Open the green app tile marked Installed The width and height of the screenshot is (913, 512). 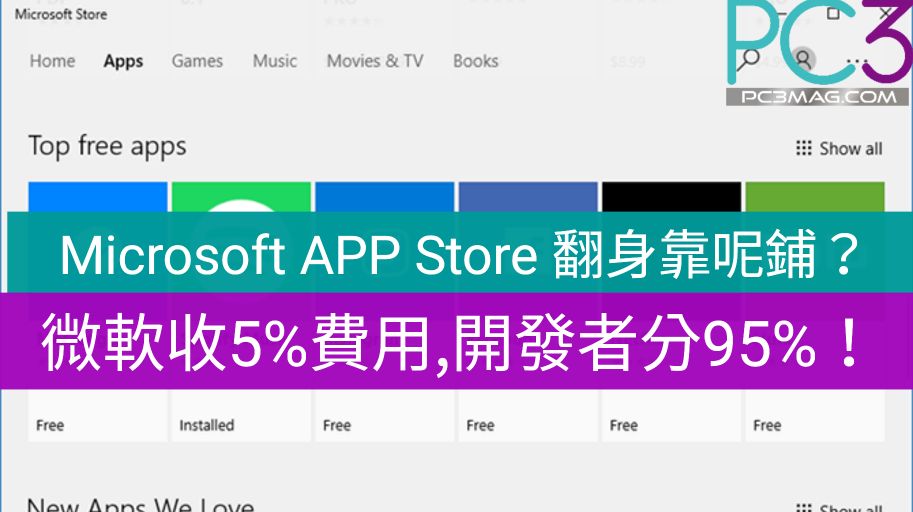[x=241, y=196]
